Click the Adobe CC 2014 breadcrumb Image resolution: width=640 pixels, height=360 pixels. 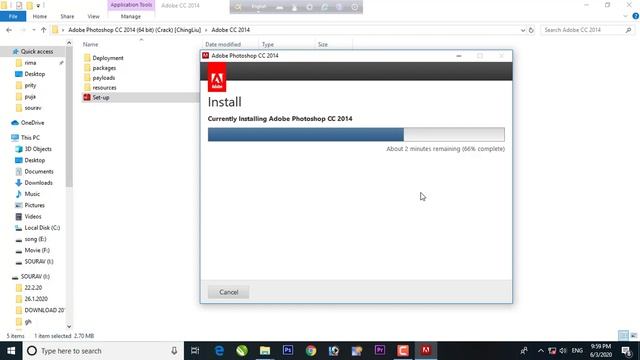click(231, 30)
